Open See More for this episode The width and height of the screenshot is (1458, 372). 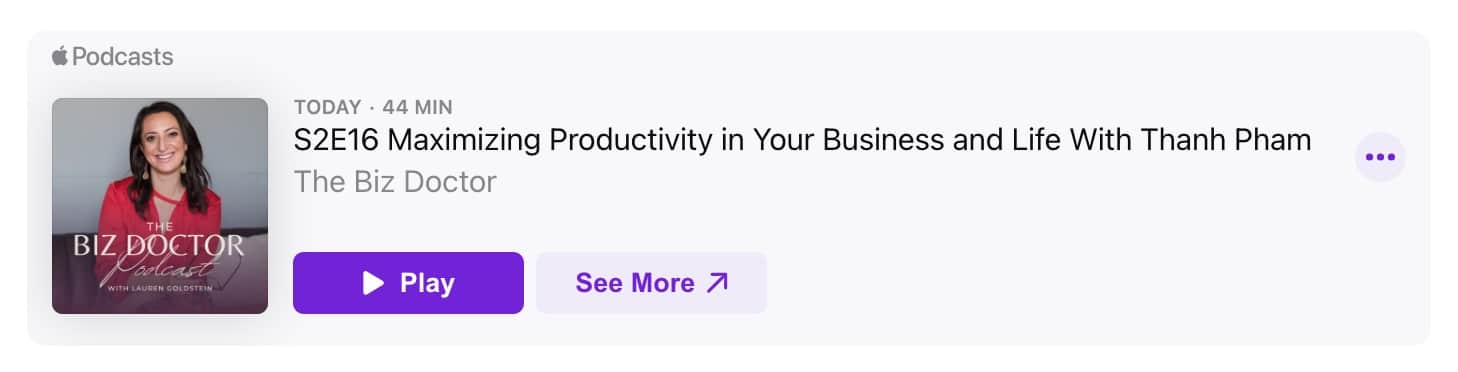[651, 283]
